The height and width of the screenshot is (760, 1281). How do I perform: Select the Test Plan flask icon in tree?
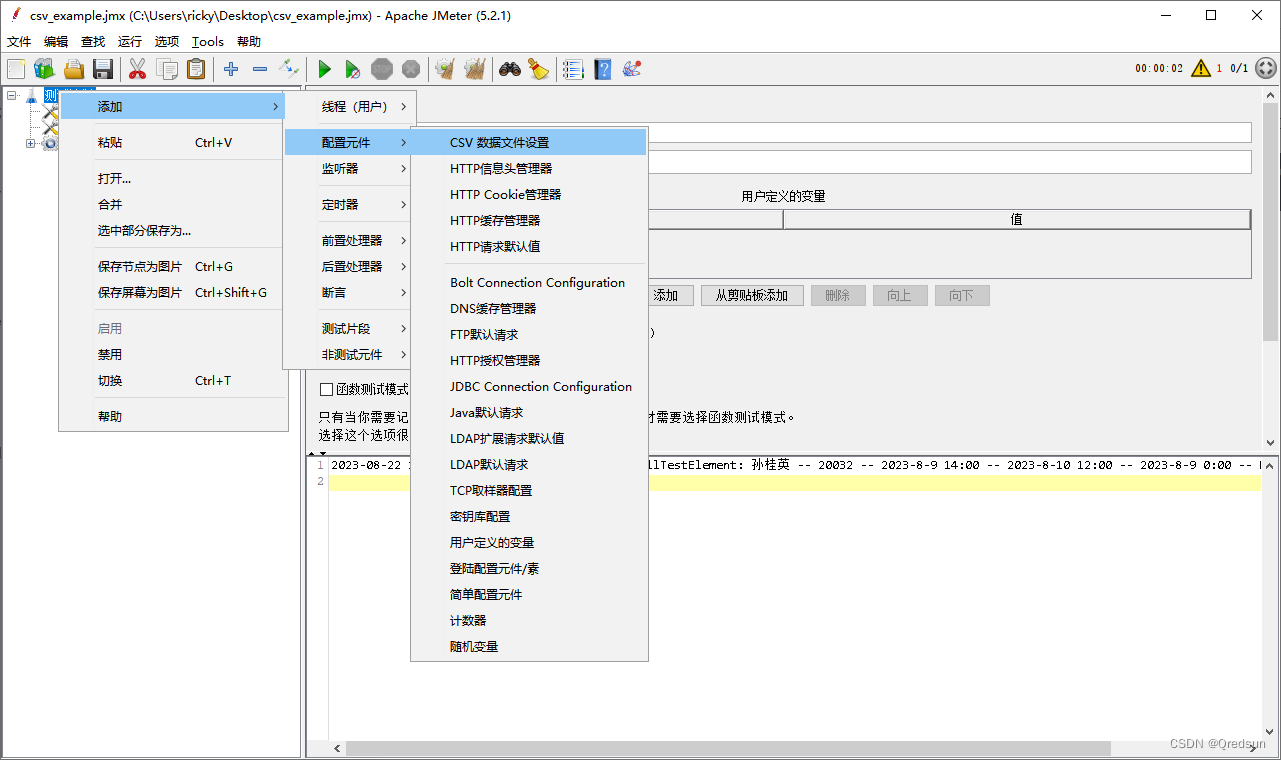pyautogui.click(x=31, y=96)
